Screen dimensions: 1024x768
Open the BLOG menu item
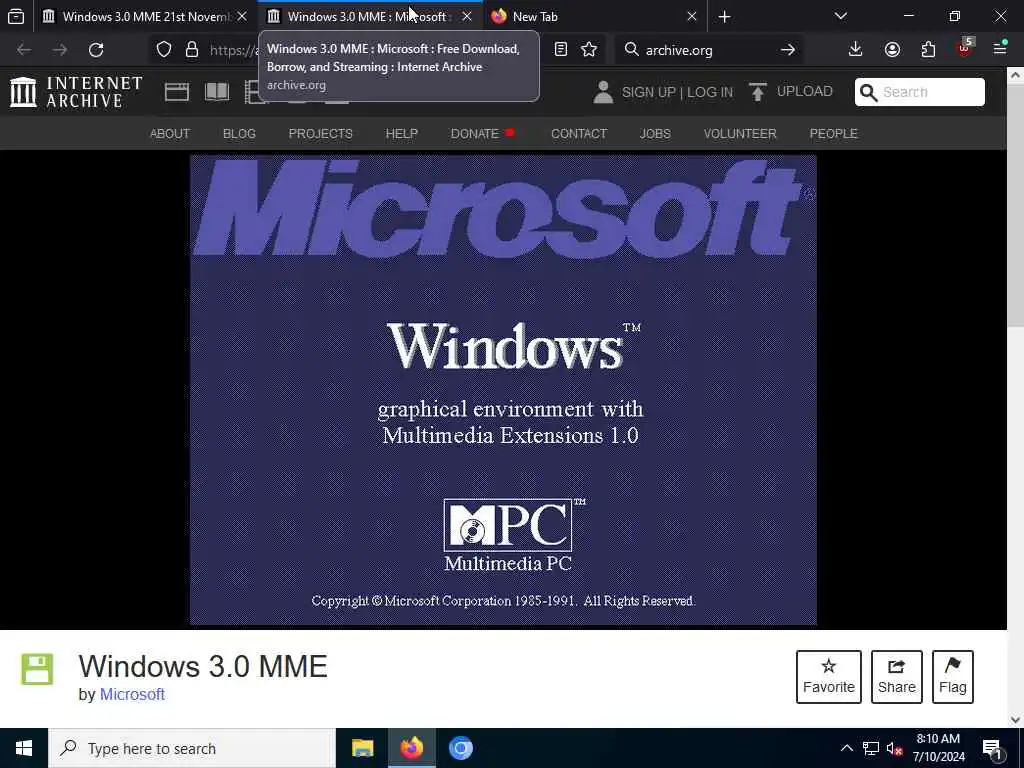(x=239, y=133)
